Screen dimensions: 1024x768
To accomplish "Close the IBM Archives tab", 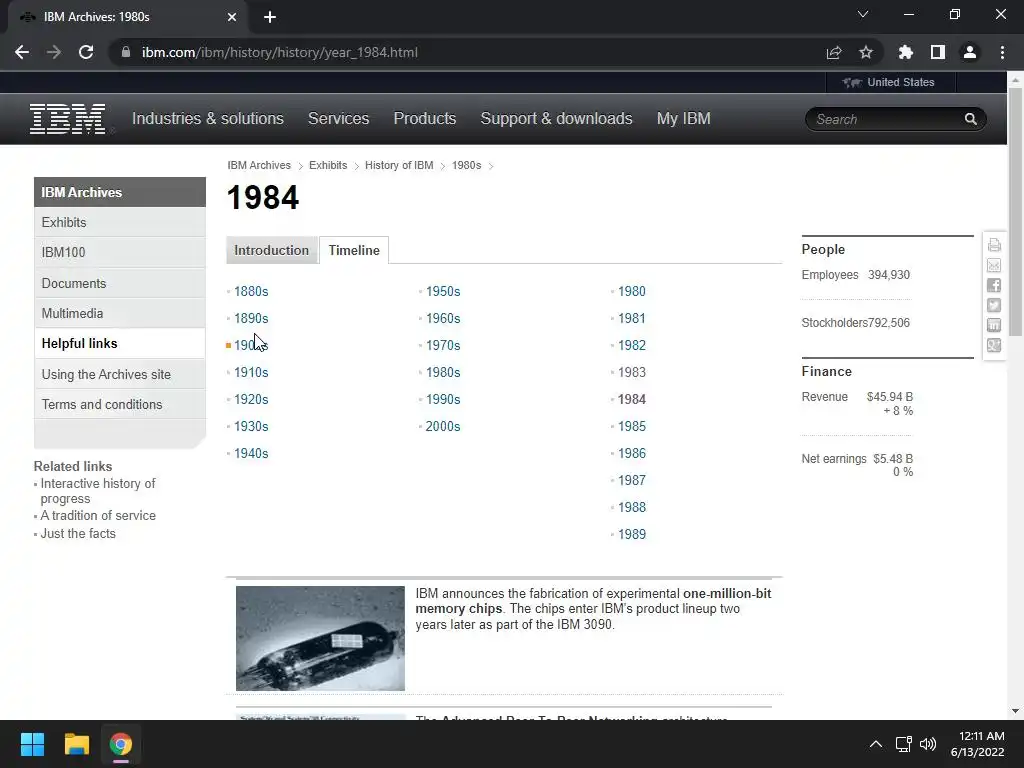I will [232, 17].
